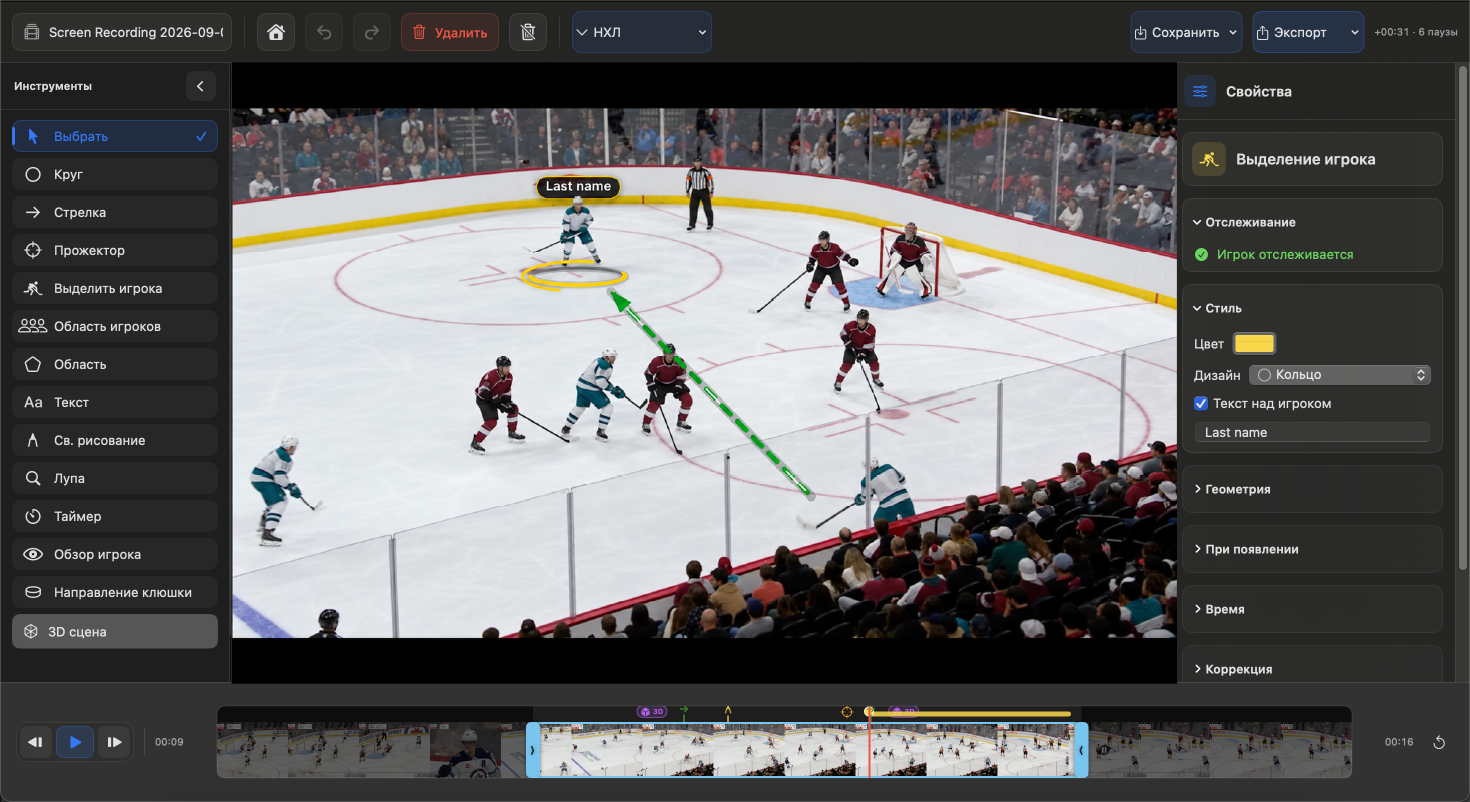
Task: Select the Св. рисование freehand tool
Action: 115,440
